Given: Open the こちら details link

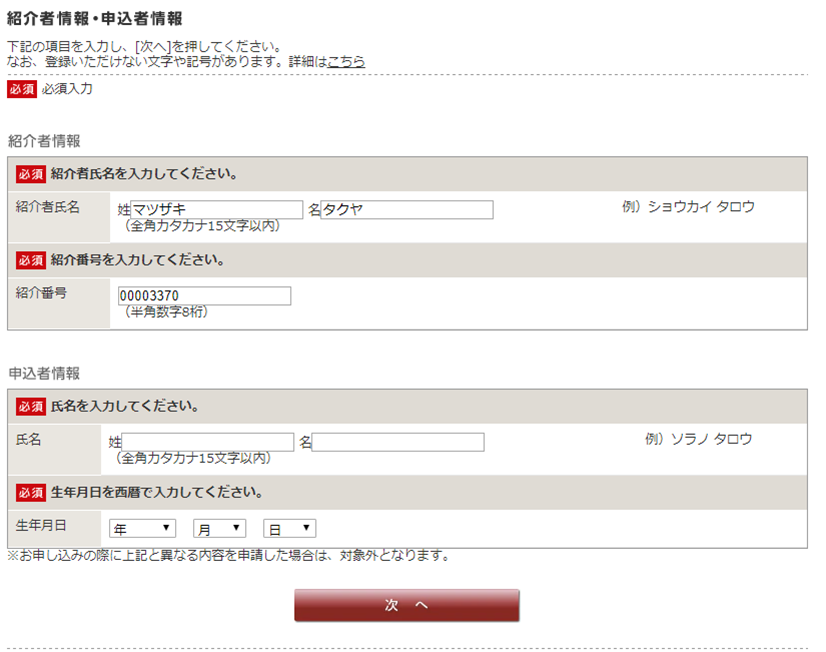Looking at the screenshot, I should click(x=346, y=62).
